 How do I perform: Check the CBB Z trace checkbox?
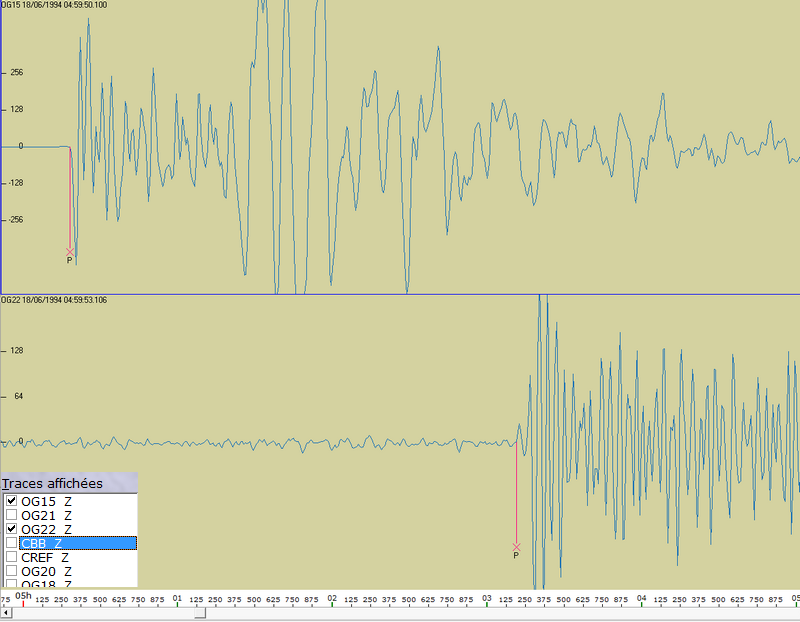10,542
